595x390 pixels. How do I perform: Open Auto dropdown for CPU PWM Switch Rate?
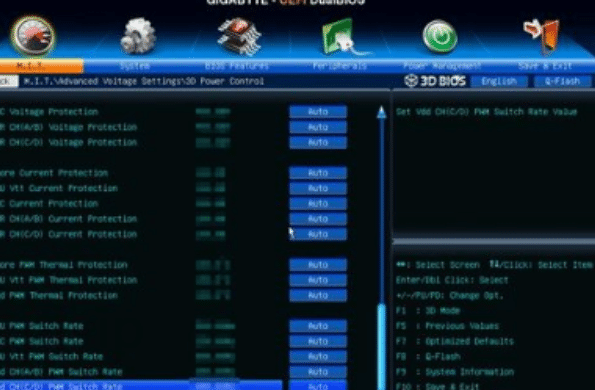point(318,326)
